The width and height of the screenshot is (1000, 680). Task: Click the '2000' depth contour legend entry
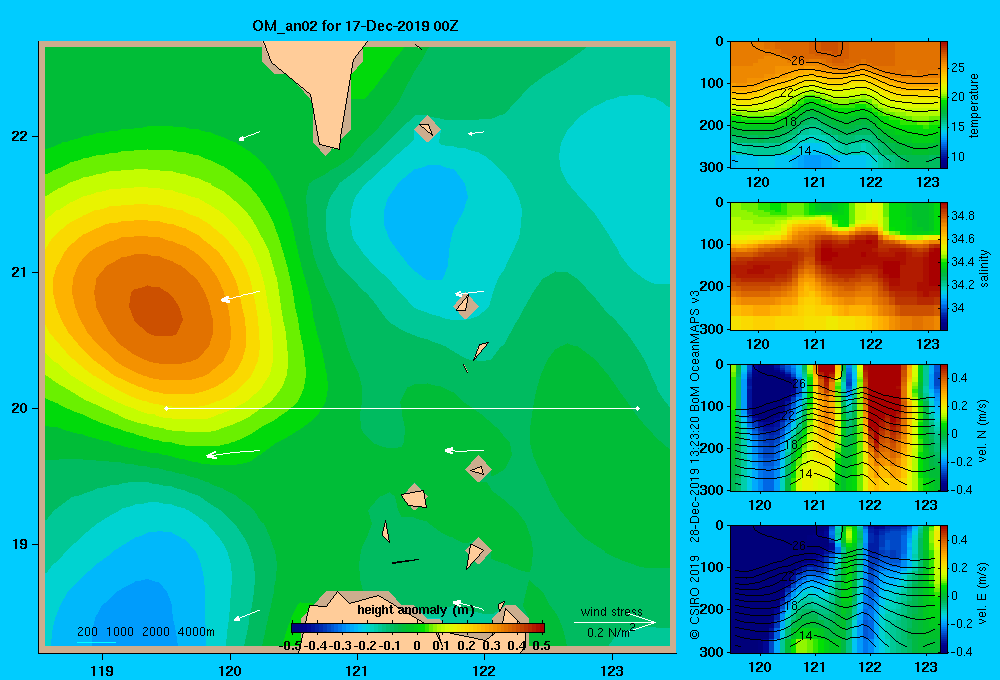pos(156,632)
